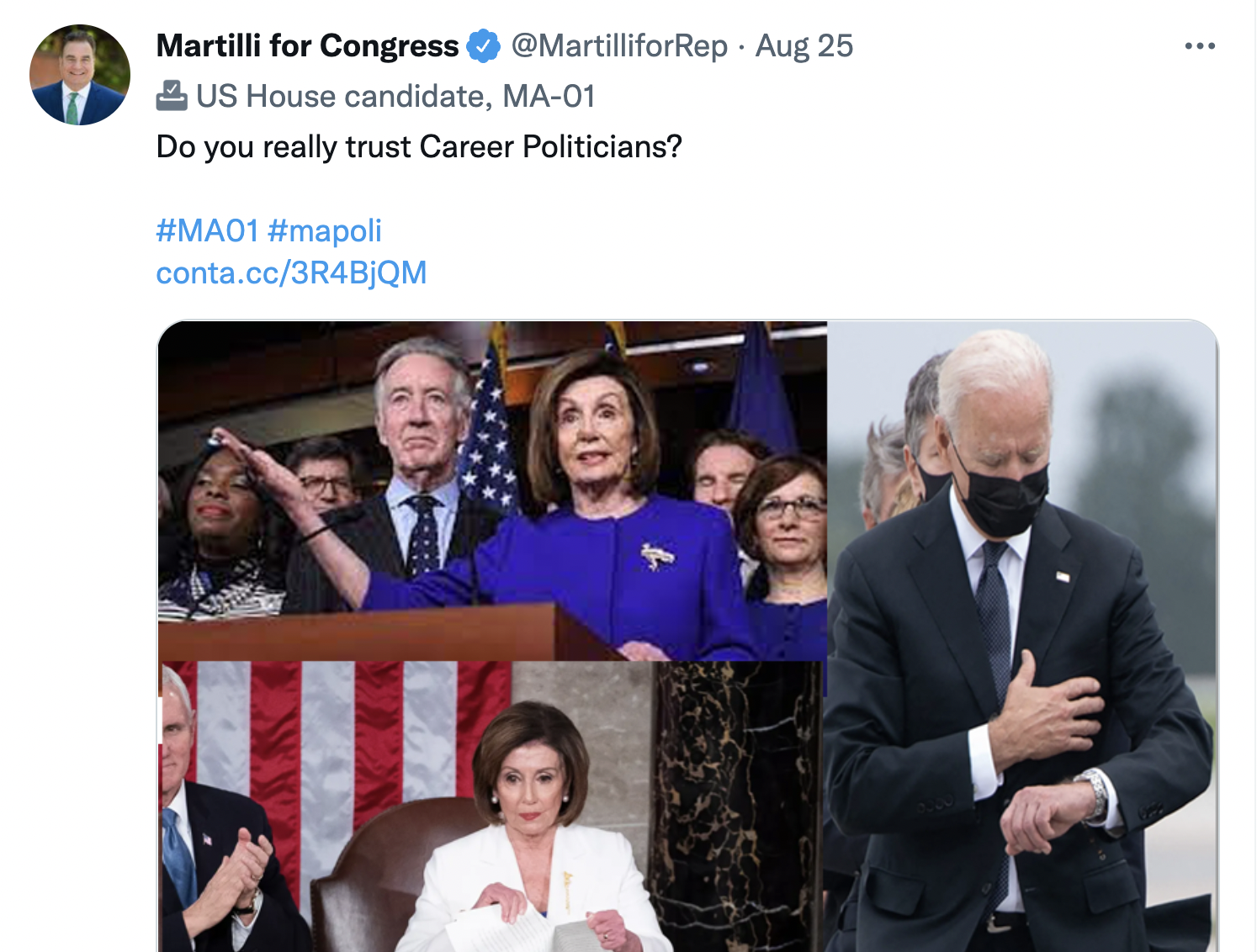Click the tweet text about Career Politicians
This screenshot has width=1257, height=952.
point(419,146)
